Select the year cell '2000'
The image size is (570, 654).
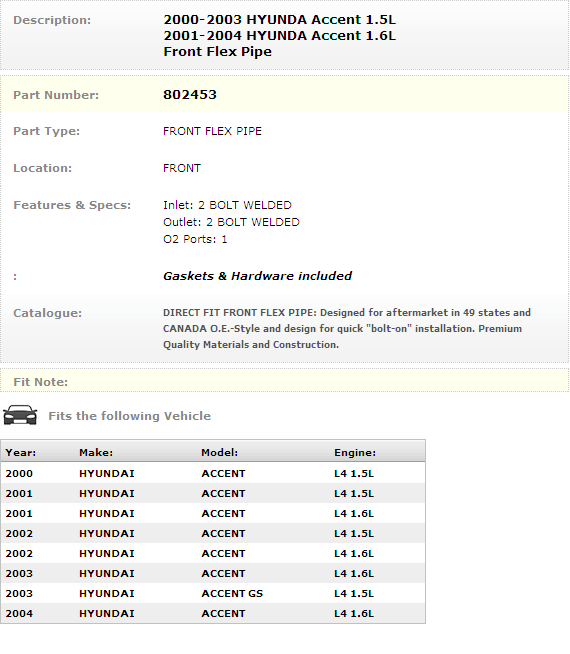pyautogui.click(x=19, y=474)
